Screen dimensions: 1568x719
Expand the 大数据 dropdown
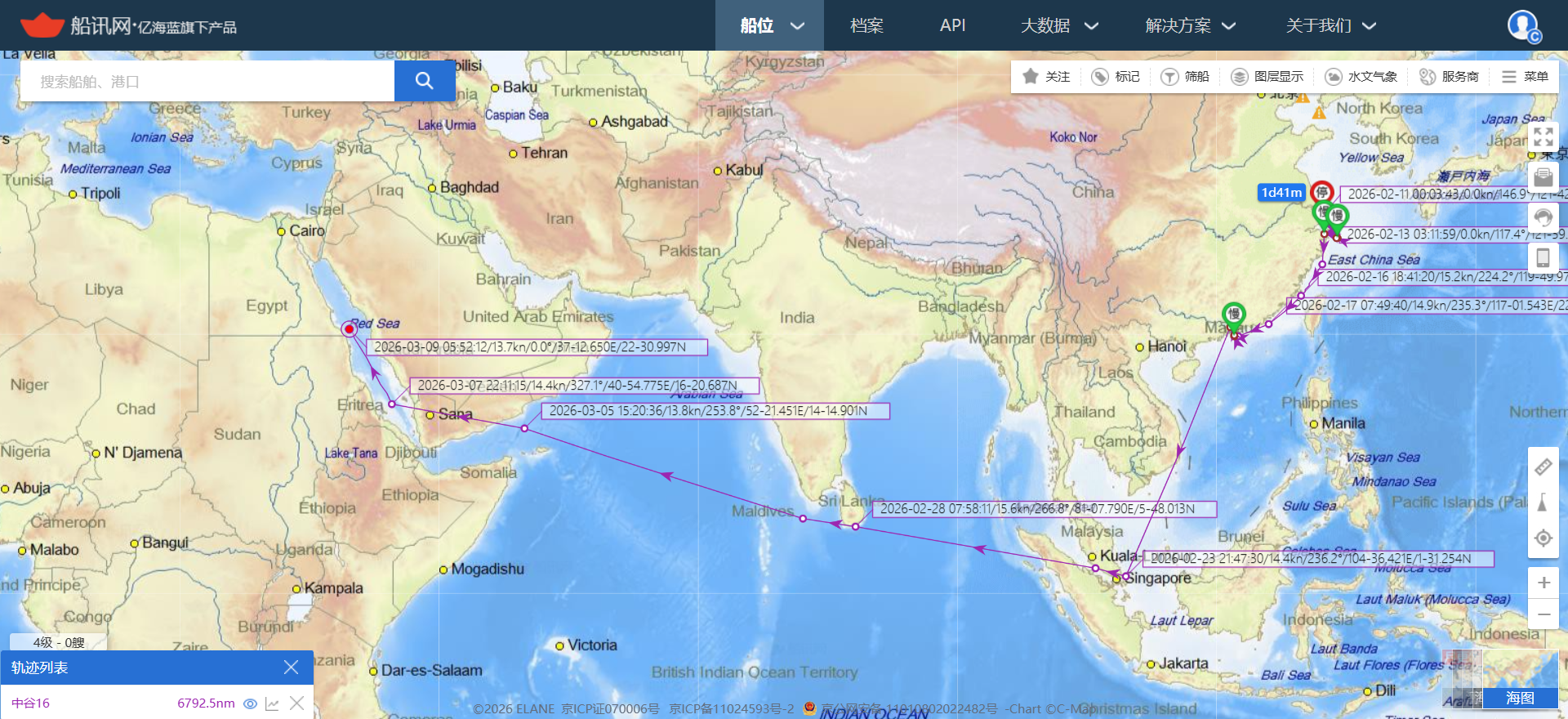[1058, 25]
